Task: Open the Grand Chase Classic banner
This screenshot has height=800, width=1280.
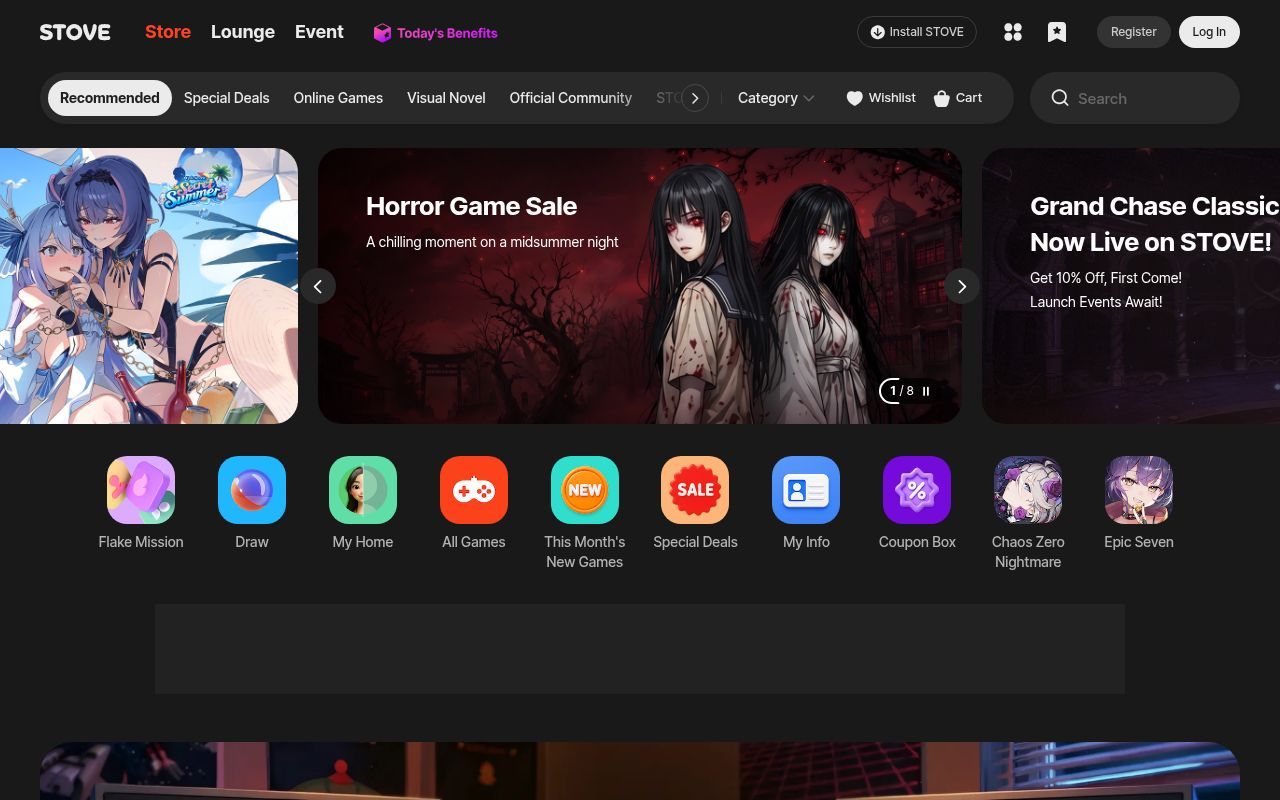Action: point(1131,286)
